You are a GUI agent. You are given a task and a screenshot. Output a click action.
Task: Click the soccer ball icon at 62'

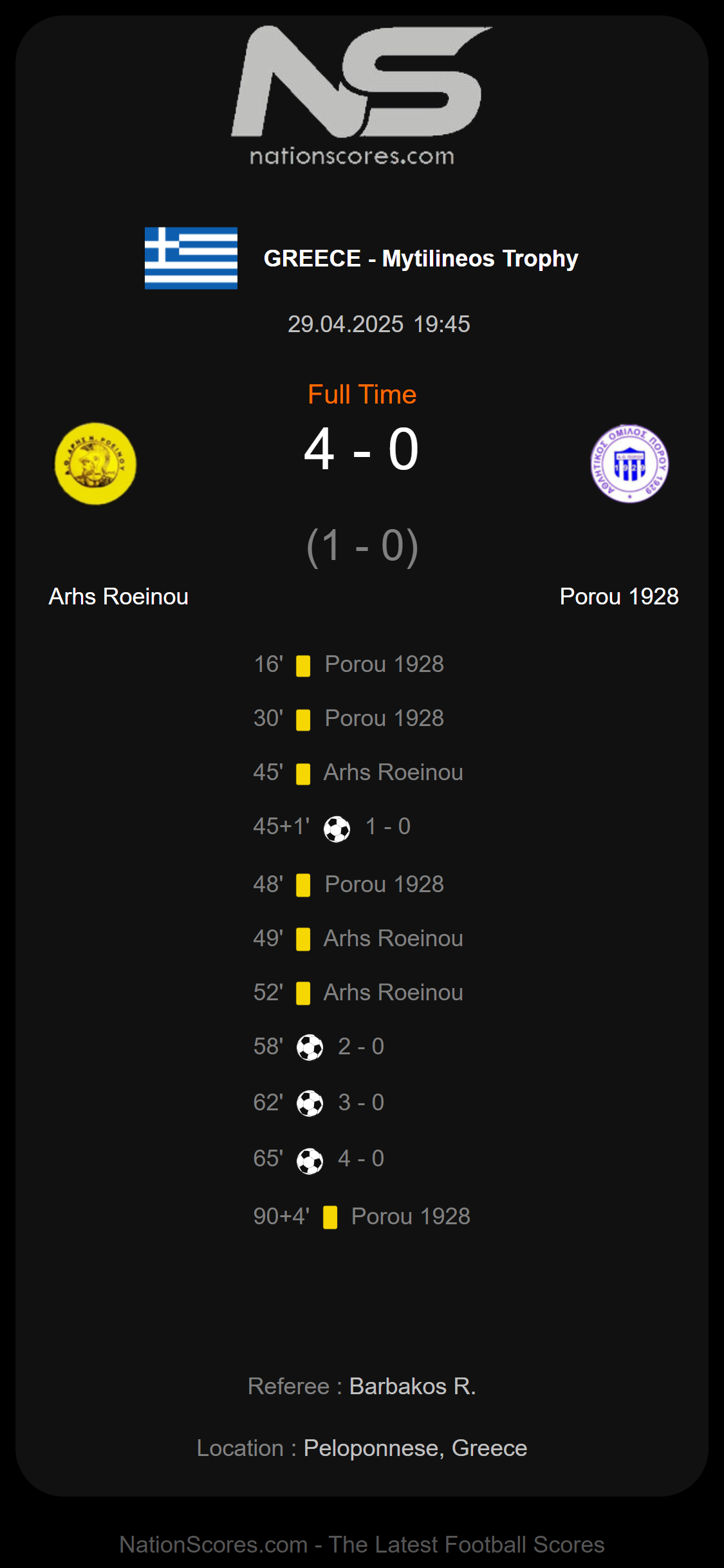(x=310, y=1103)
